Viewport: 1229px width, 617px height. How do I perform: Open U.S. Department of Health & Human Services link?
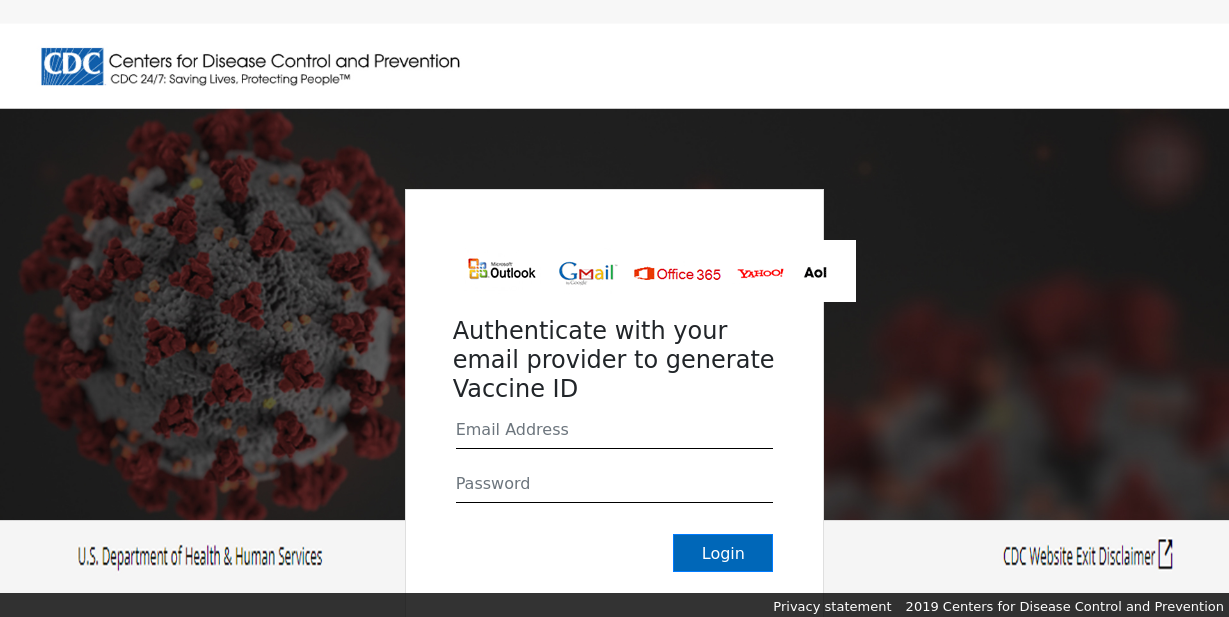200,556
